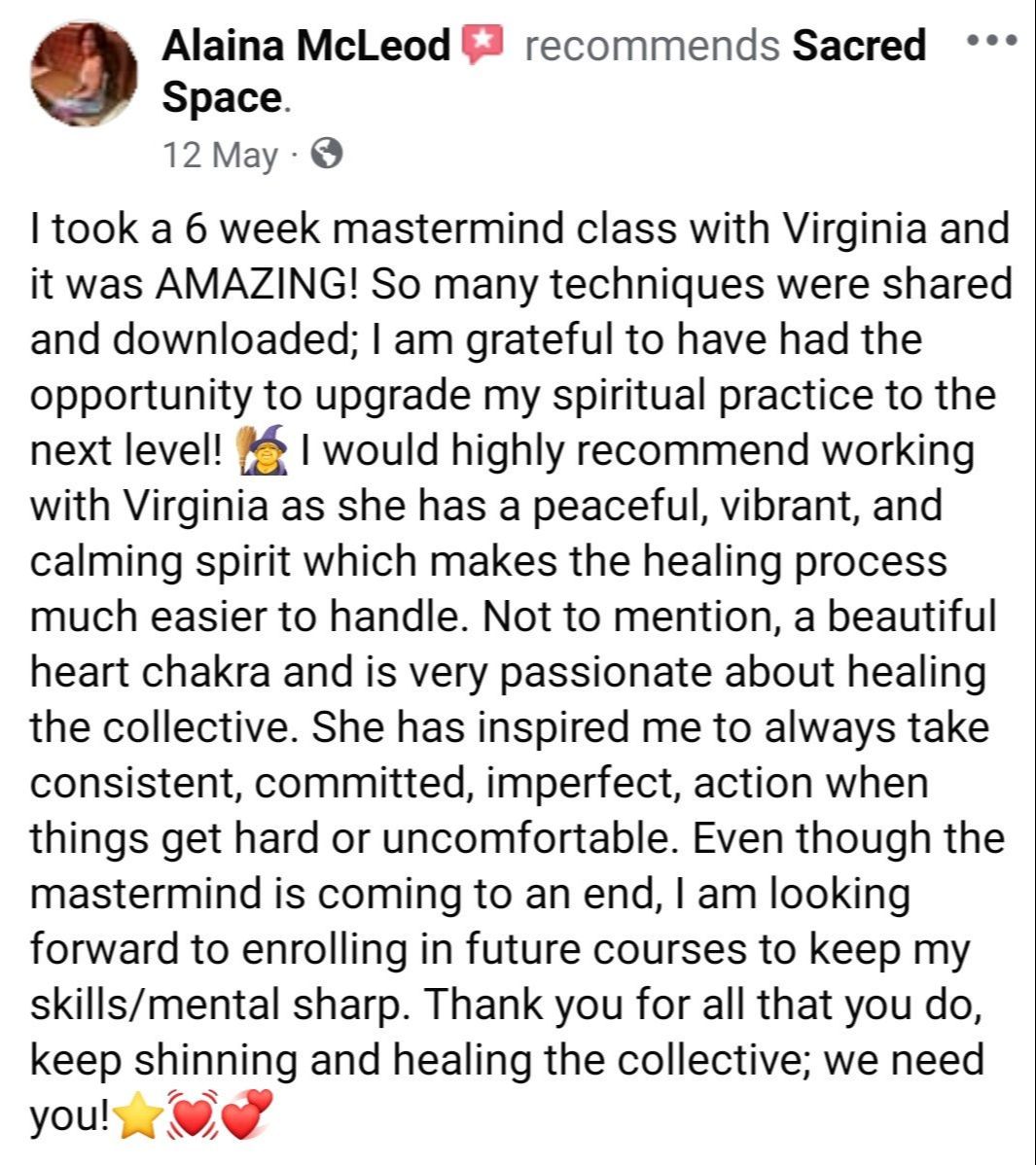Viewport: 1036px width, 1165px height.
Task: Open the 12 May post timestamp
Action: tap(221, 154)
